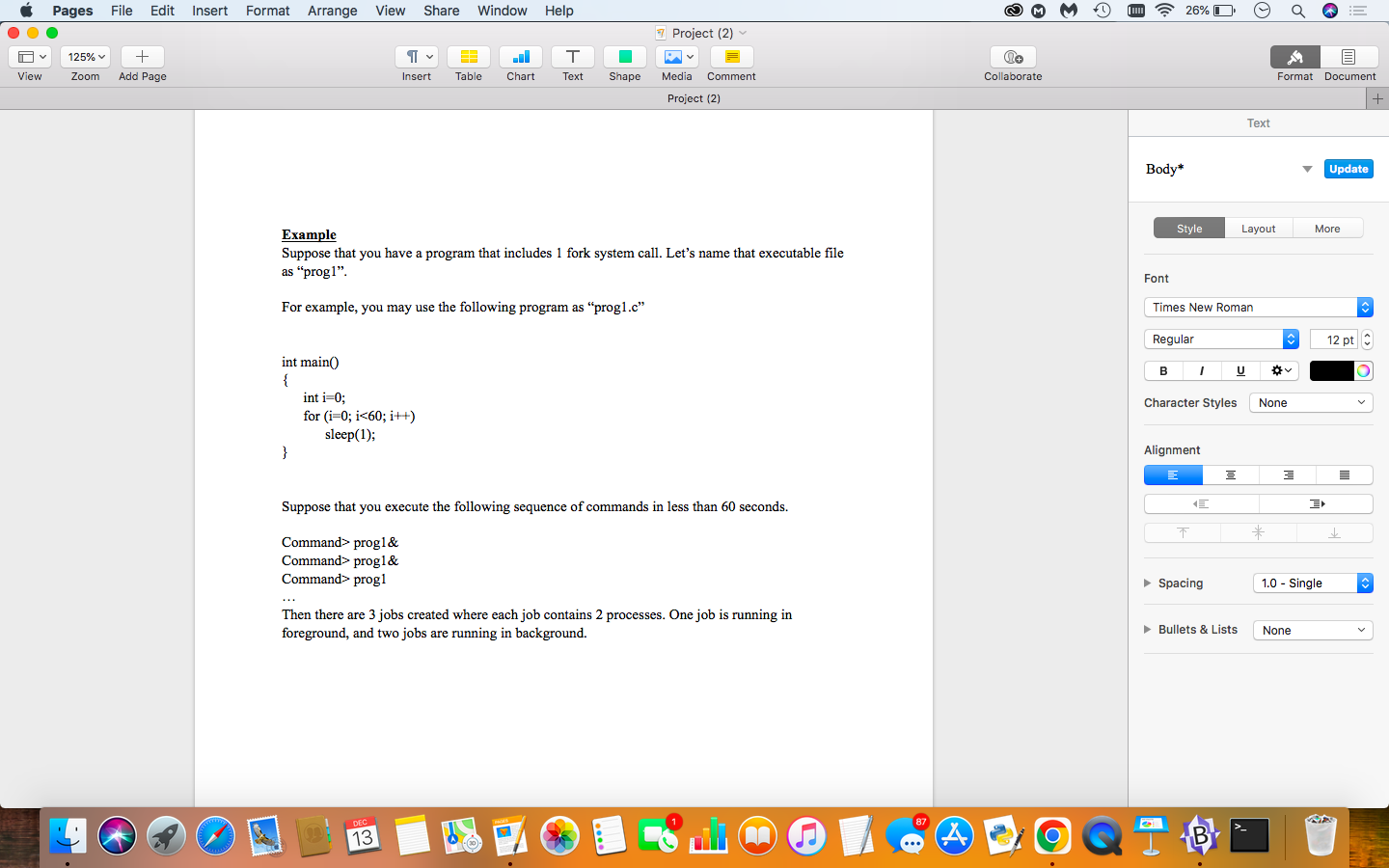Toggle Bold formatting button

tap(1163, 370)
